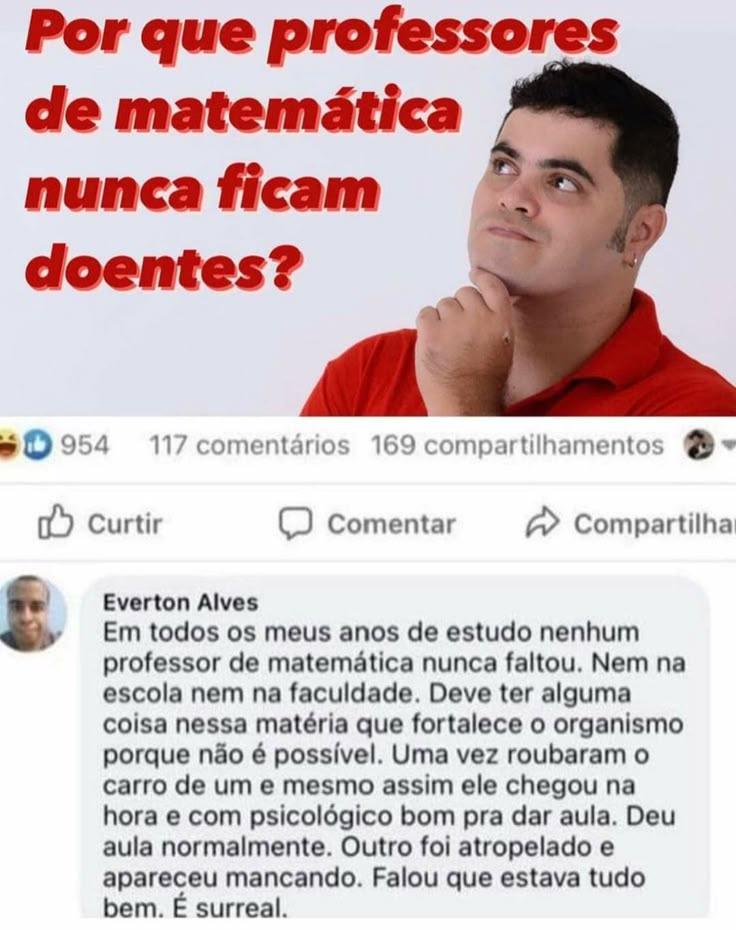Click the Comentar button label
Image resolution: width=736 pixels, height=930 pixels.
click(x=391, y=524)
